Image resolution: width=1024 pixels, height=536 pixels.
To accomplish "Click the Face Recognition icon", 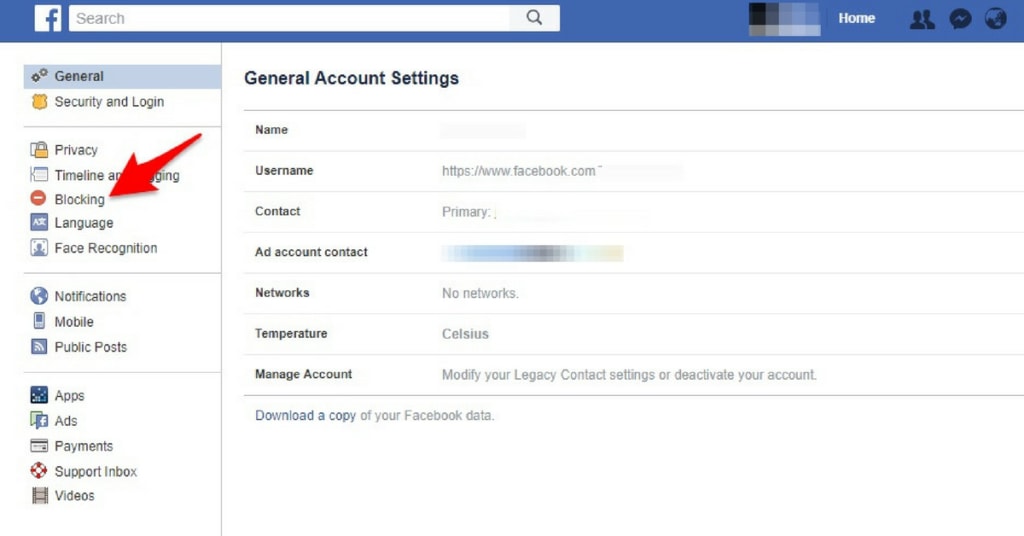I will point(39,248).
